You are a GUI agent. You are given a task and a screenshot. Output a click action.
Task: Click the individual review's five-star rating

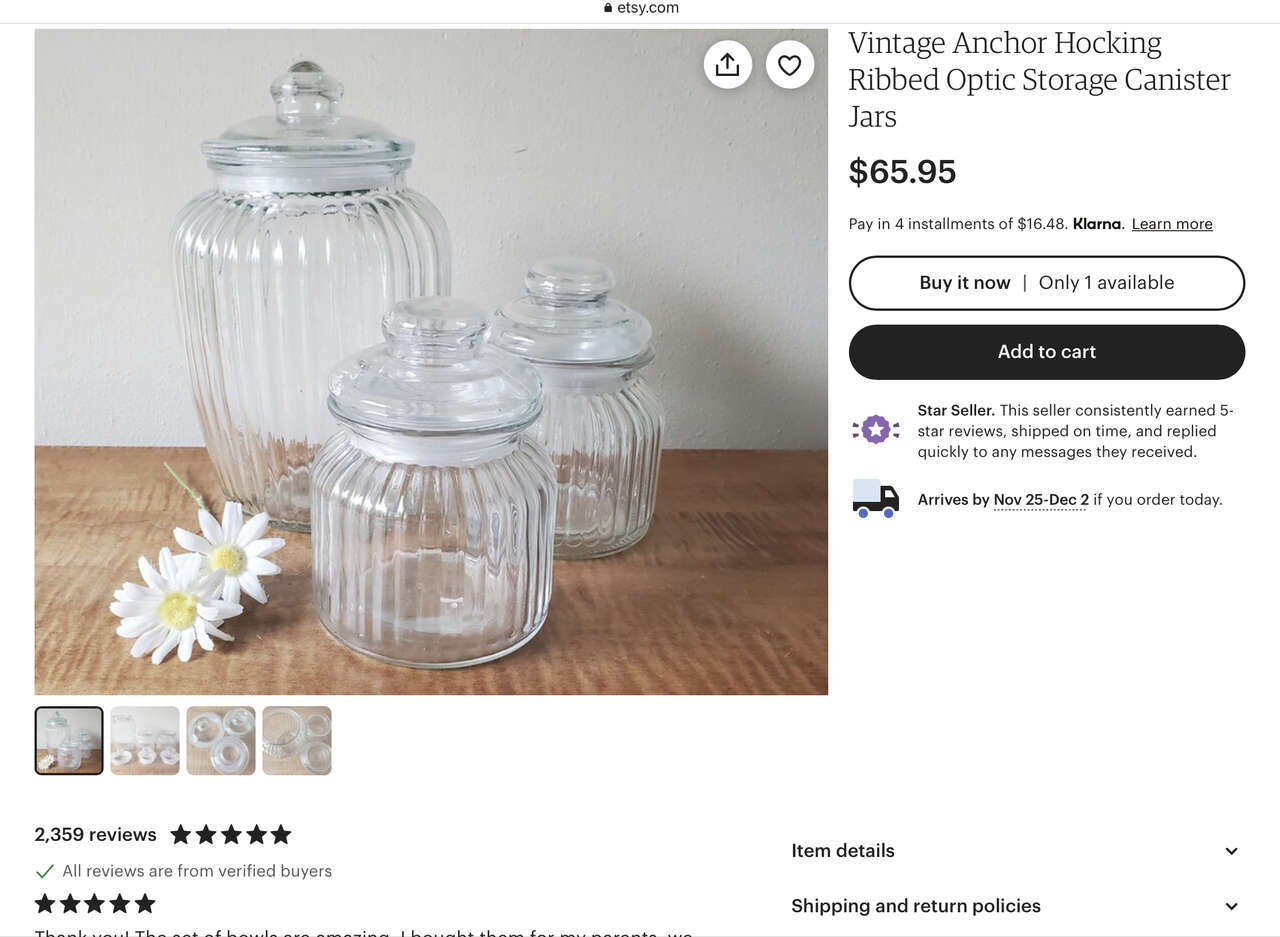[x=95, y=904]
